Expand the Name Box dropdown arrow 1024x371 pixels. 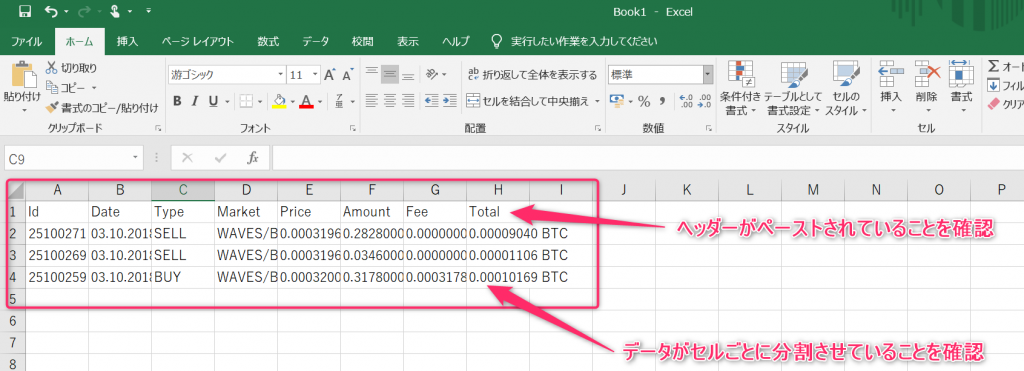coord(136,158)
